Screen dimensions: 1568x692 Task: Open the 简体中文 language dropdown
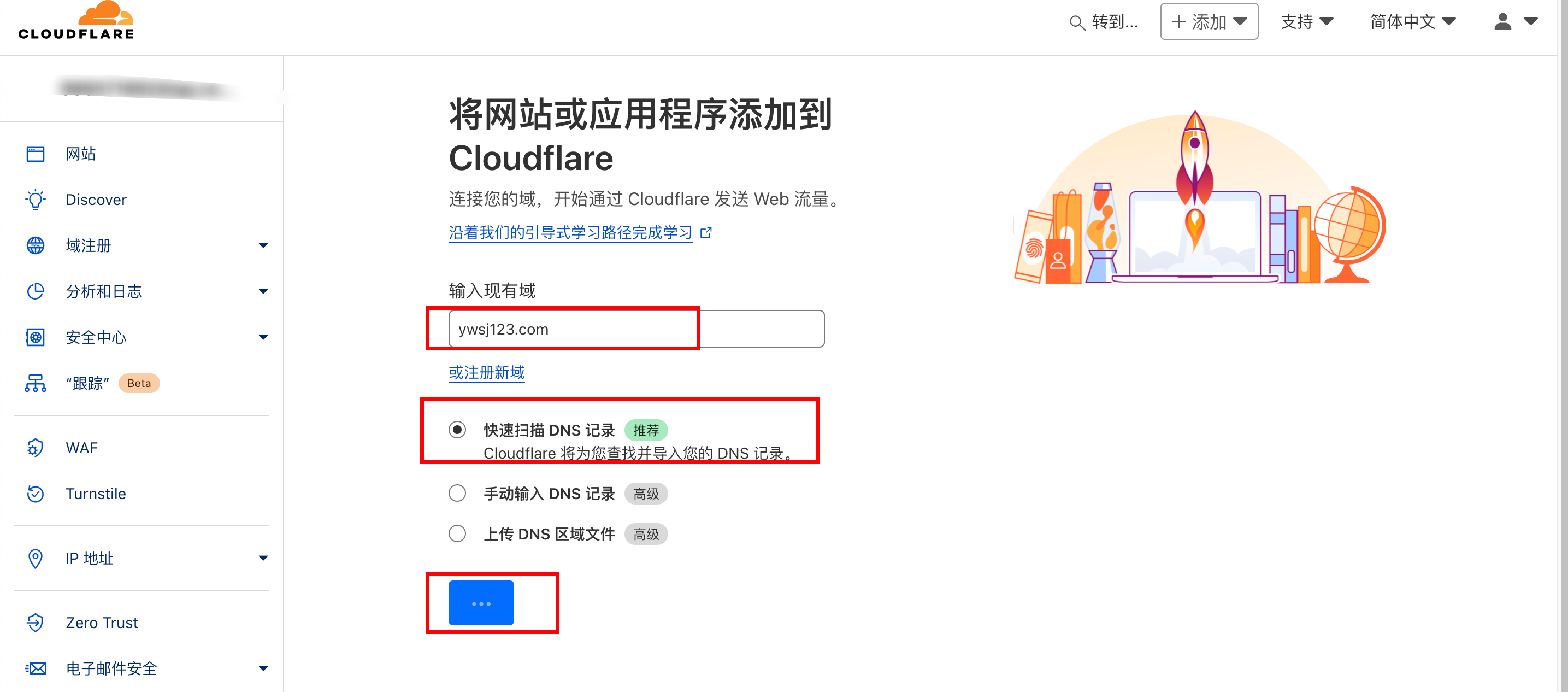point(1412,22)
